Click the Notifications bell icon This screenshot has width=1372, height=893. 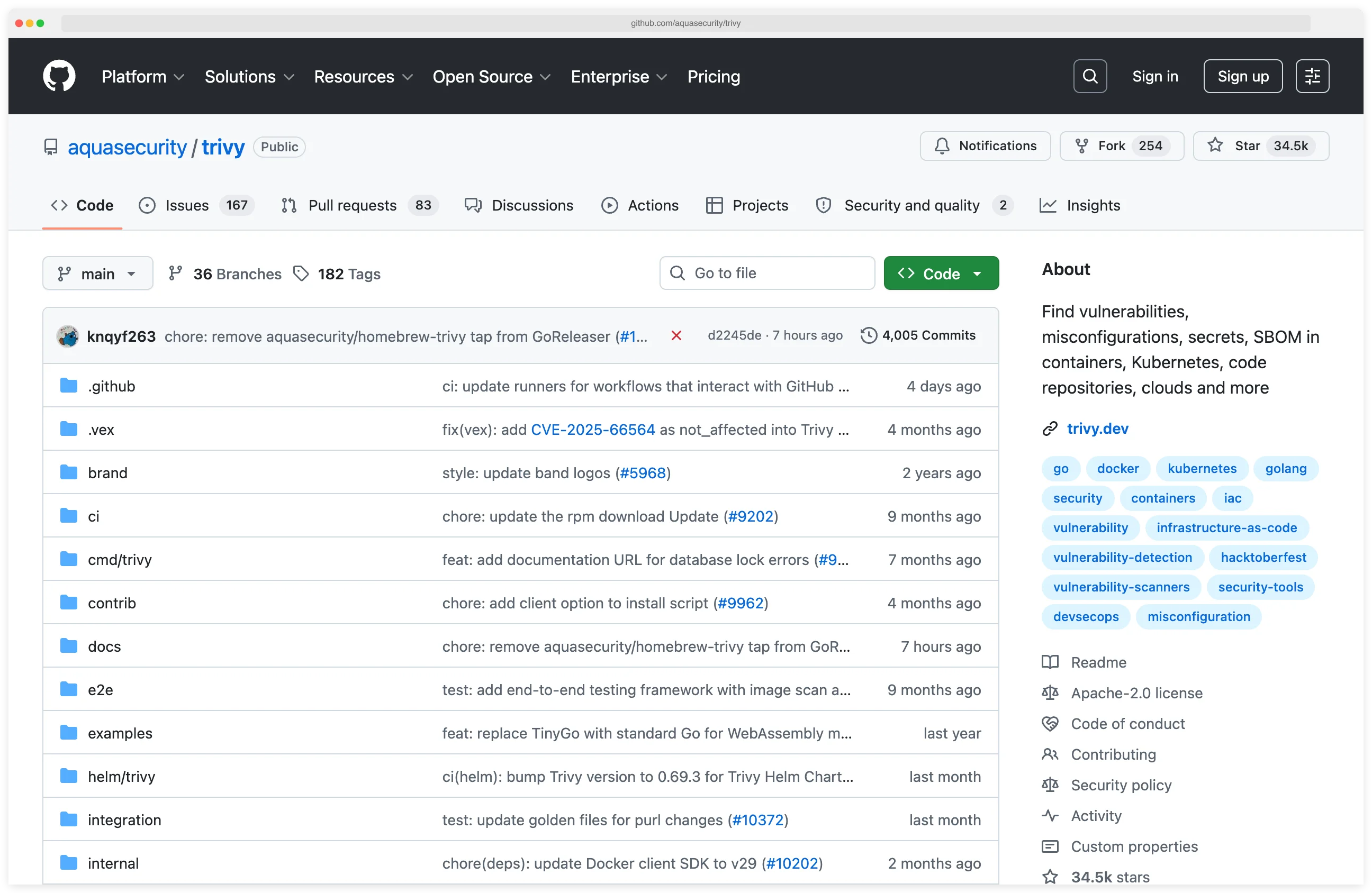pos(941,146)
